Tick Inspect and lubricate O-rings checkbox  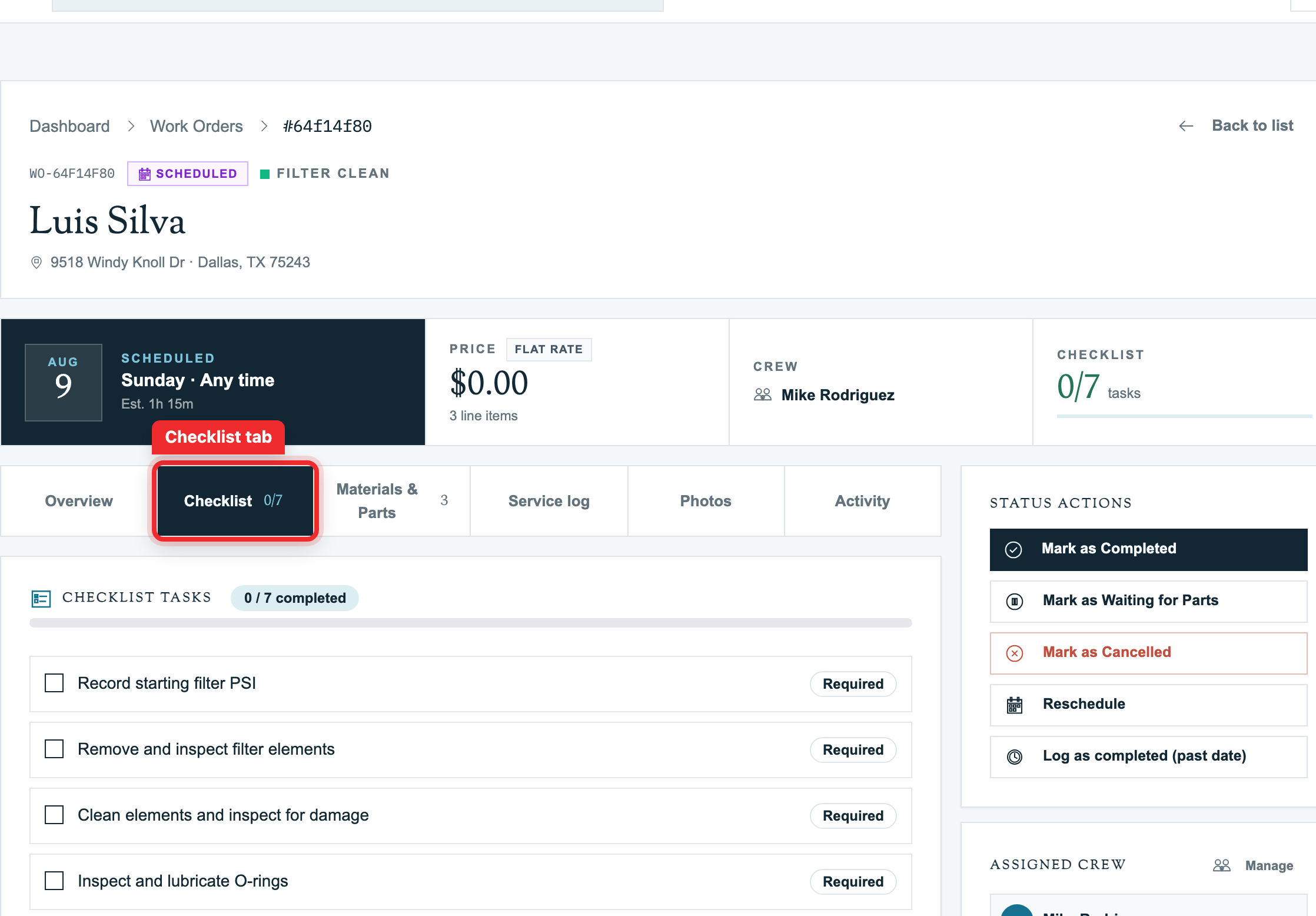pos(54,881)
